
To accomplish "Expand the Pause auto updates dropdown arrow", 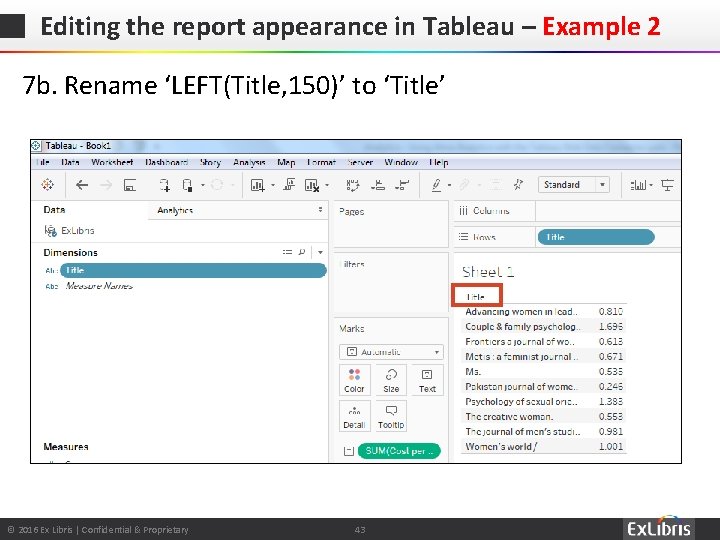I will pyautogui.click(x=202, y=185).
